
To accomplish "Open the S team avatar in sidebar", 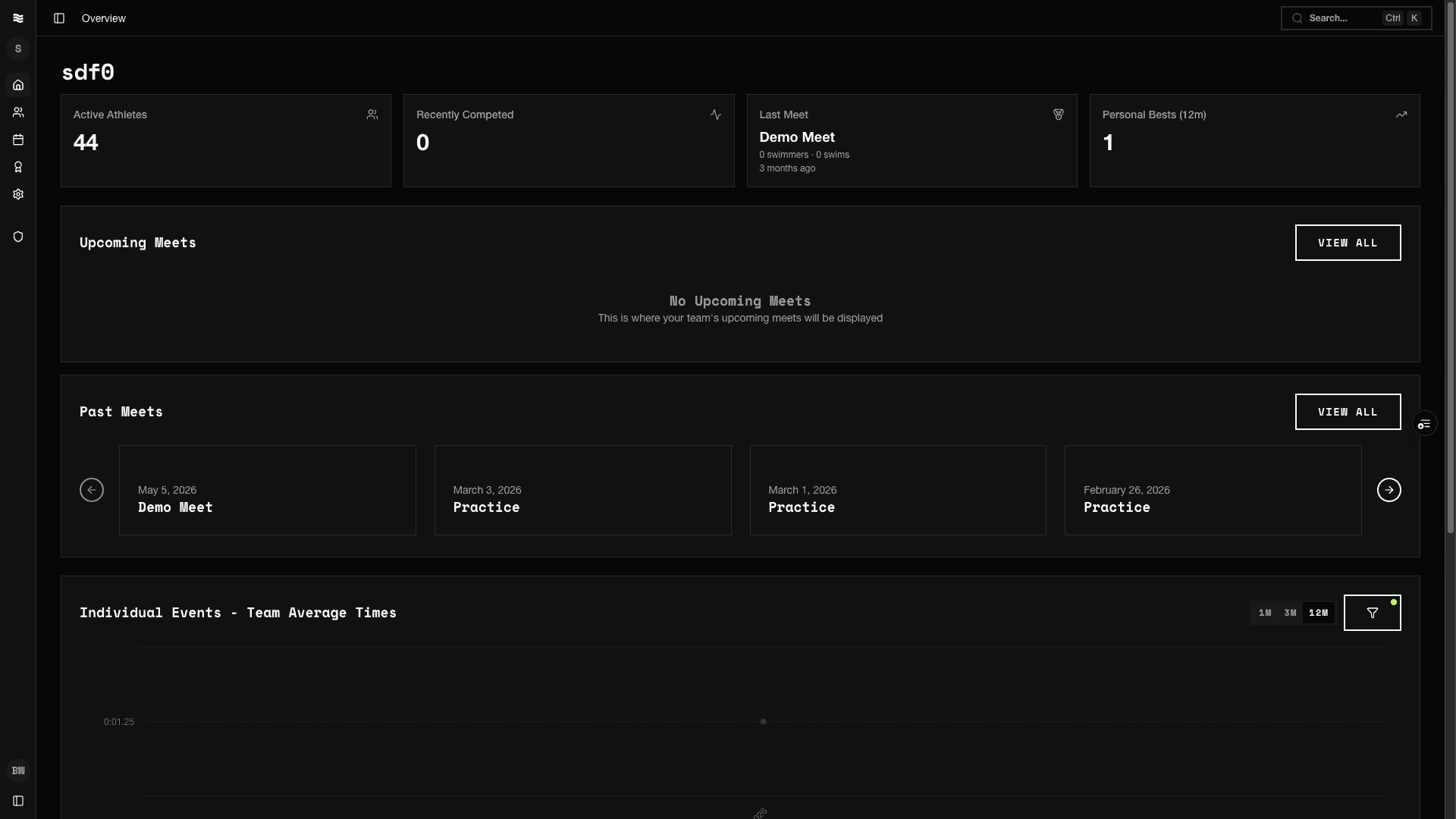I will pos(18,49).
